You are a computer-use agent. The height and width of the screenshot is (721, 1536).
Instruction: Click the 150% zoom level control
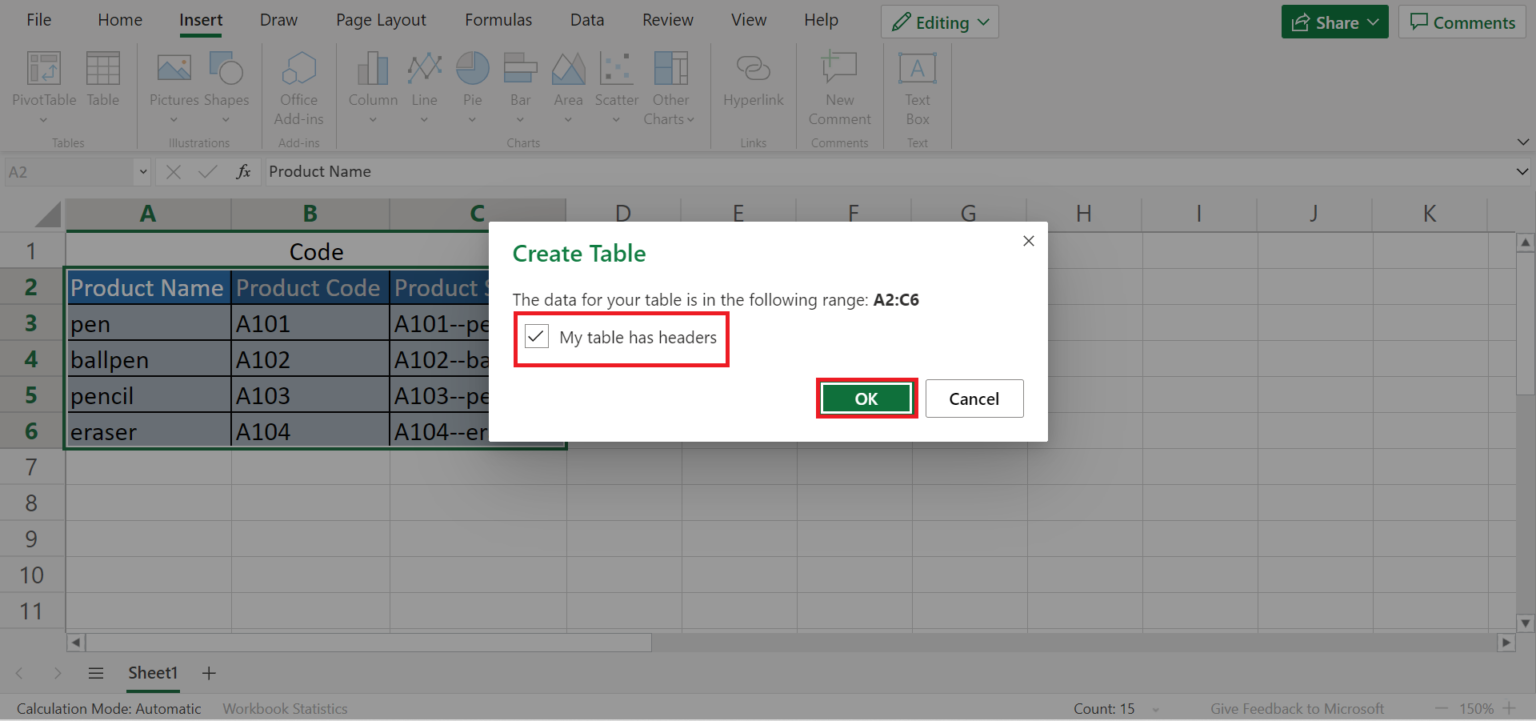tap(1477, 708)
